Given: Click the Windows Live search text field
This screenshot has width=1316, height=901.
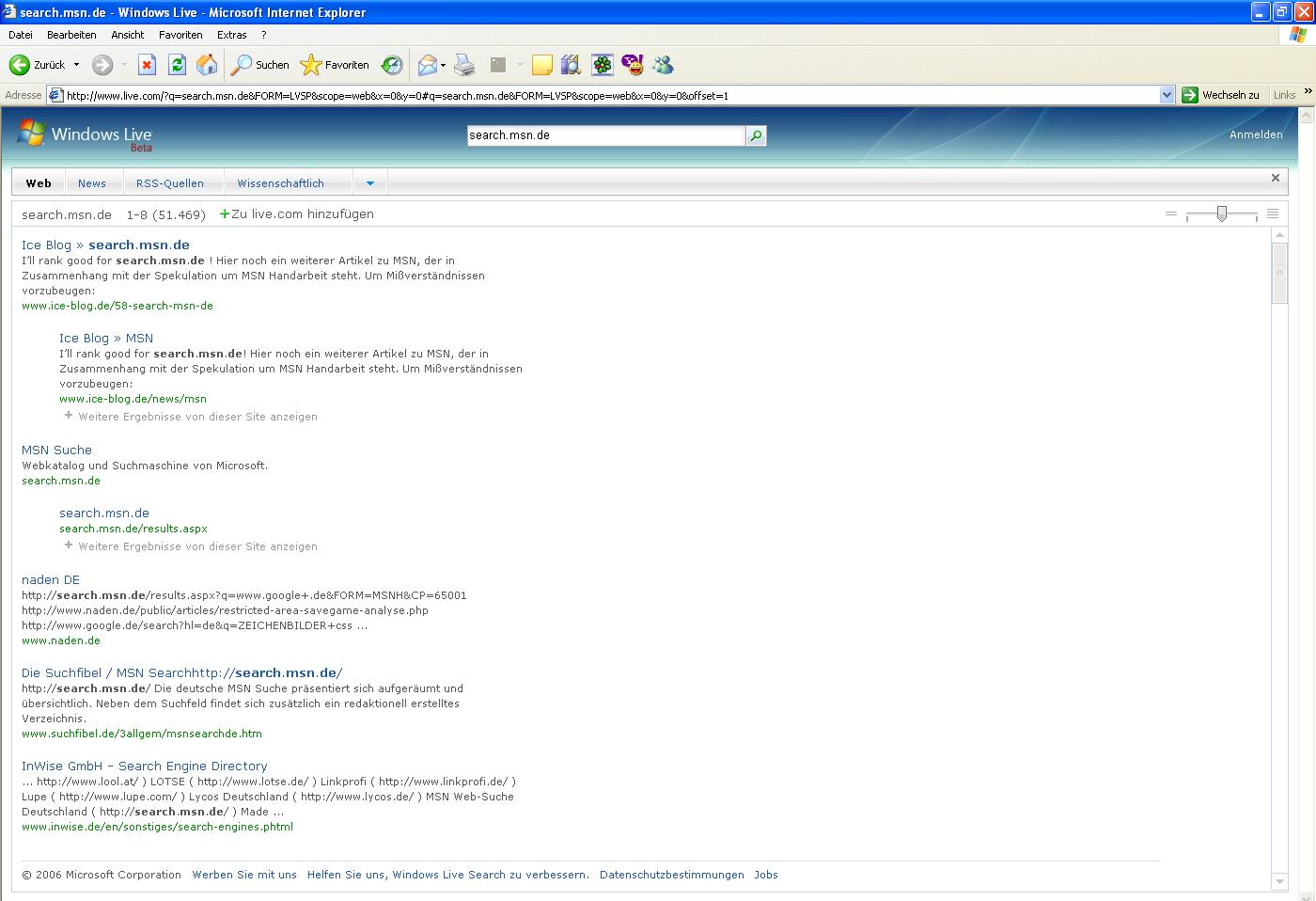Looking at the screenshot, I should 606,135.
